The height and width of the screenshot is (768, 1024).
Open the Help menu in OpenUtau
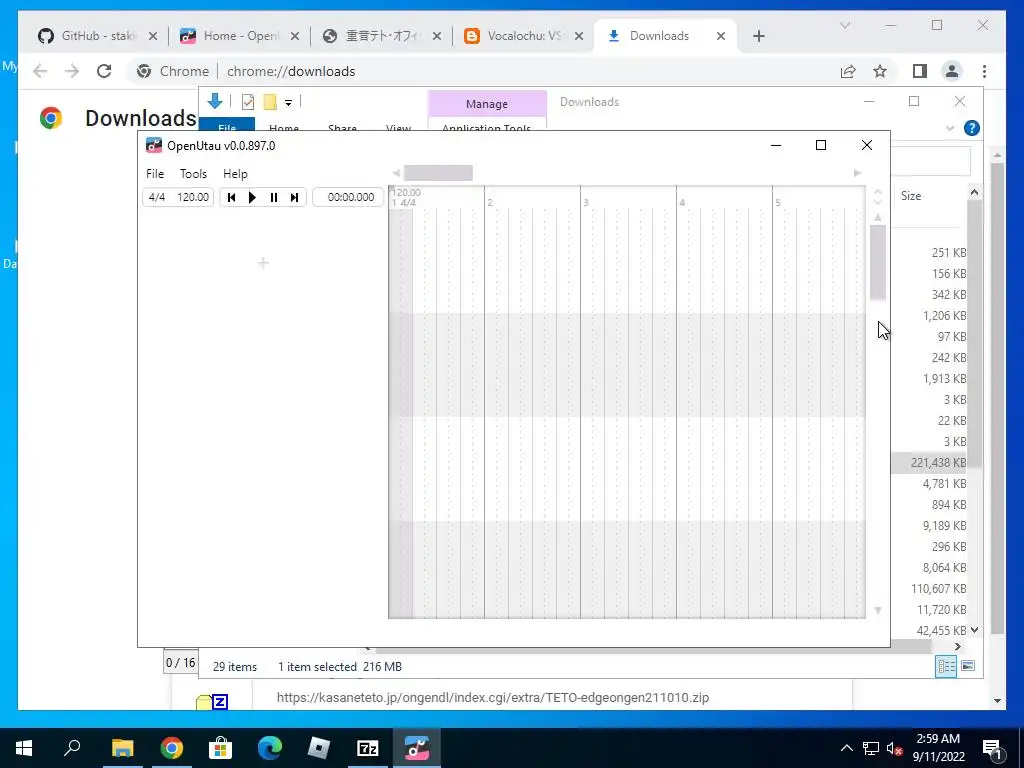coord(235,174)
